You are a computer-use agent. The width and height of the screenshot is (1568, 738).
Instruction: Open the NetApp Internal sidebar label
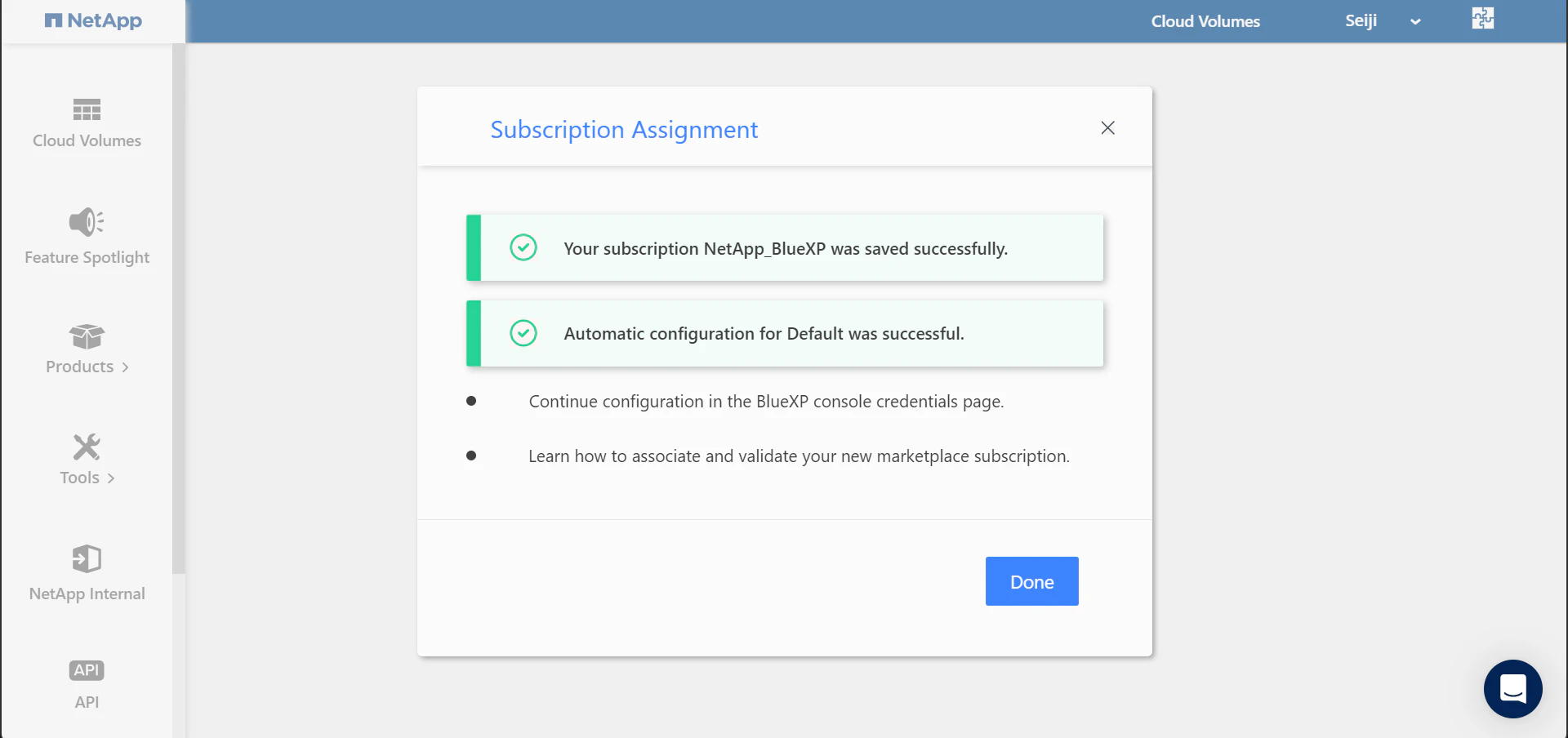point(87,594)
